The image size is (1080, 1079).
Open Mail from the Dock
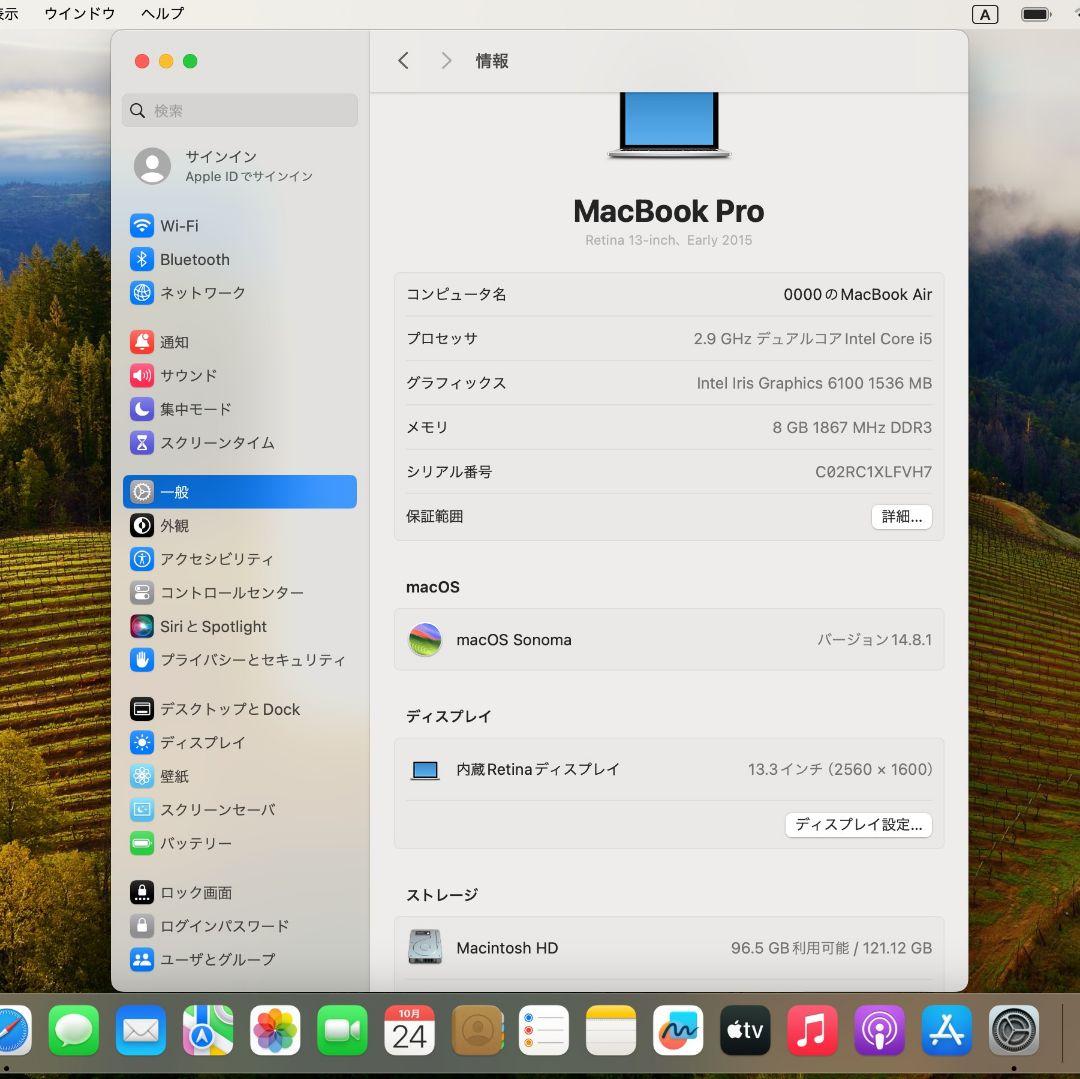(141, 1030)
